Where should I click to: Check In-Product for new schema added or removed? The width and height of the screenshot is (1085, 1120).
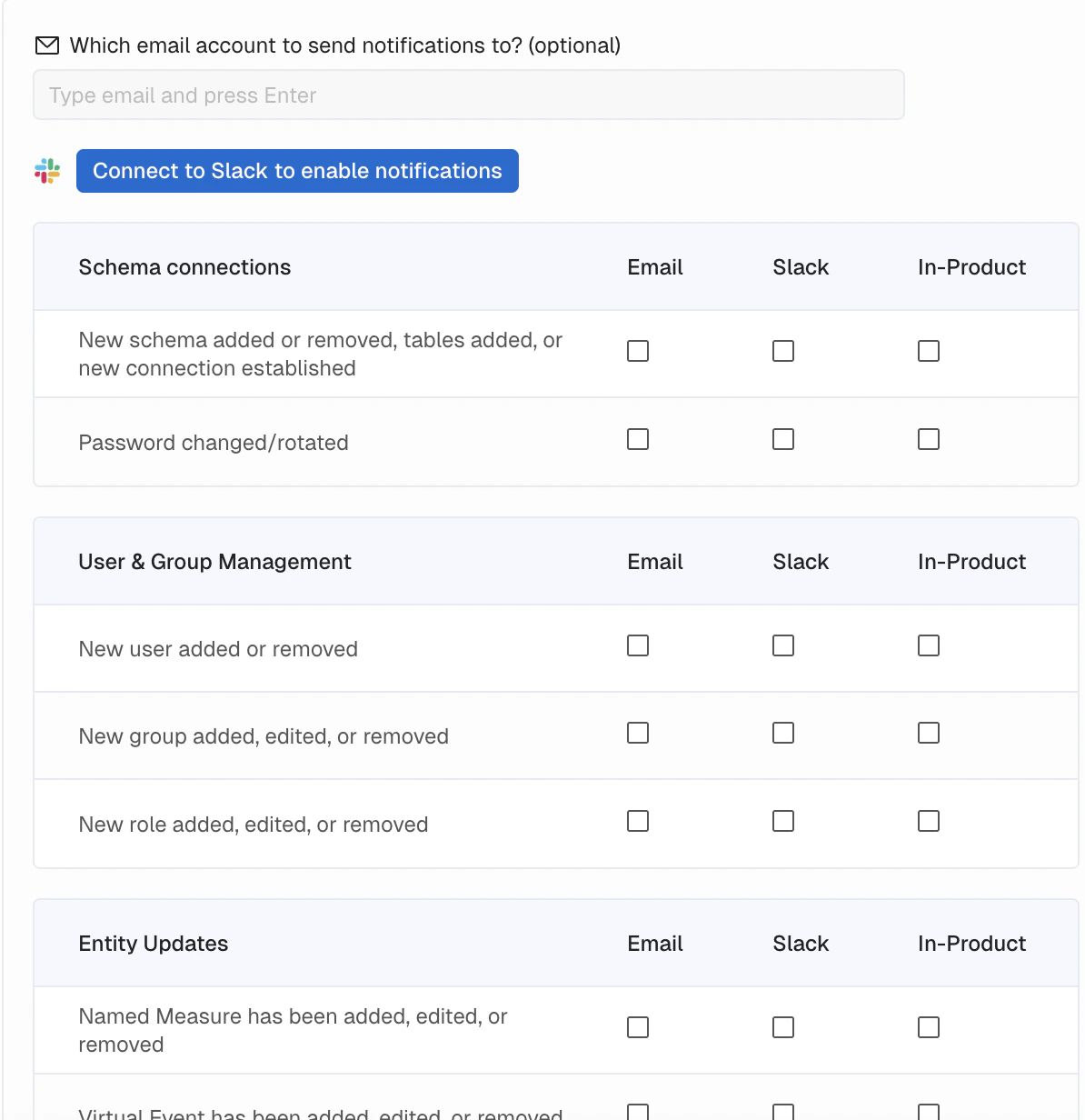[929, 351]
